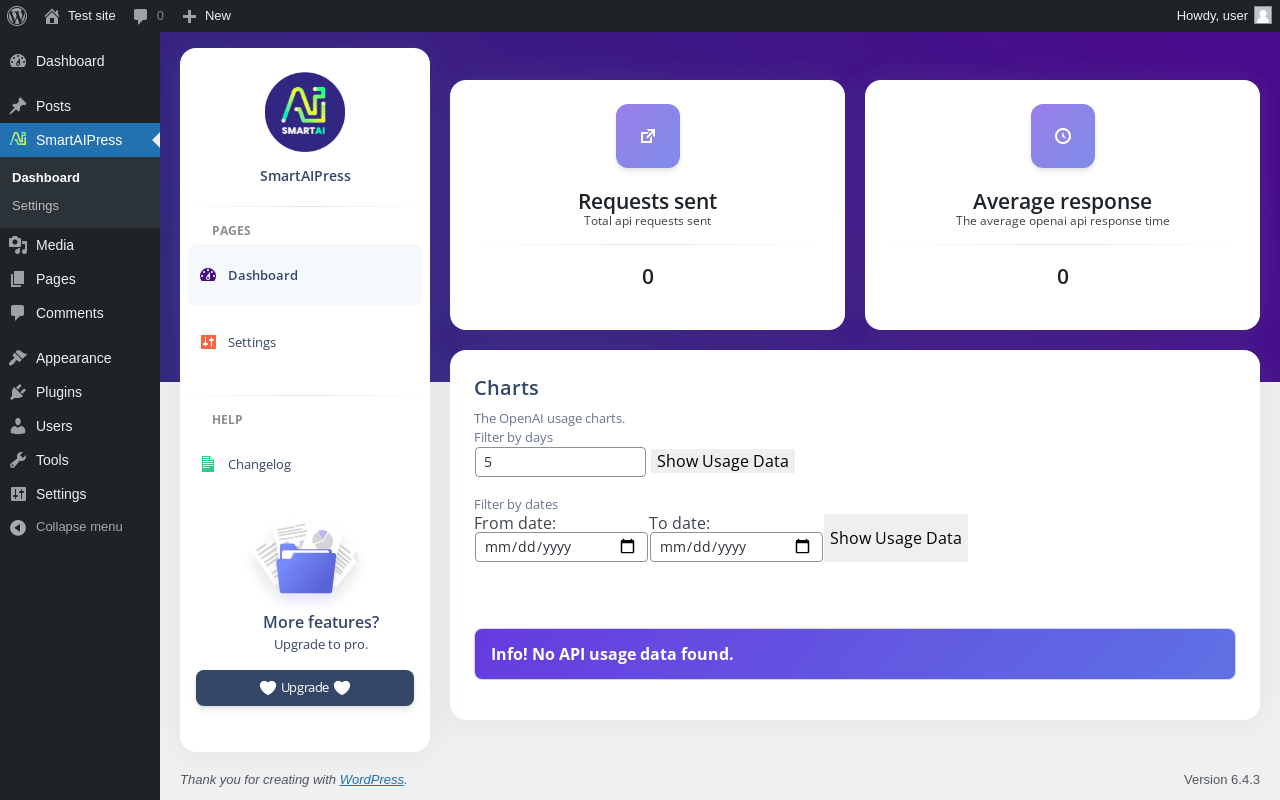Click Show Usage Data next to days filter
This screenshot has width=1280, height=800.
[723, 461]
